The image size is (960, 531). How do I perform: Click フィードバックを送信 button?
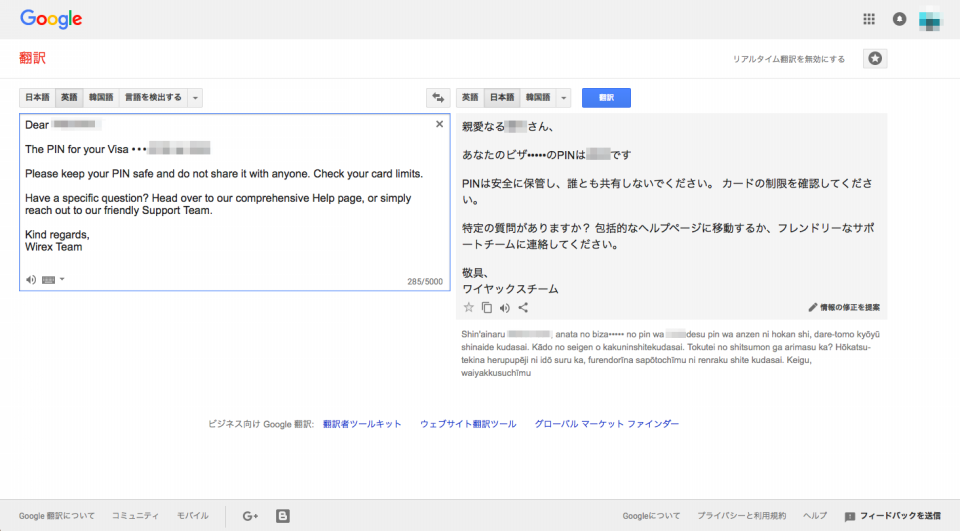(x=893, y=516)
